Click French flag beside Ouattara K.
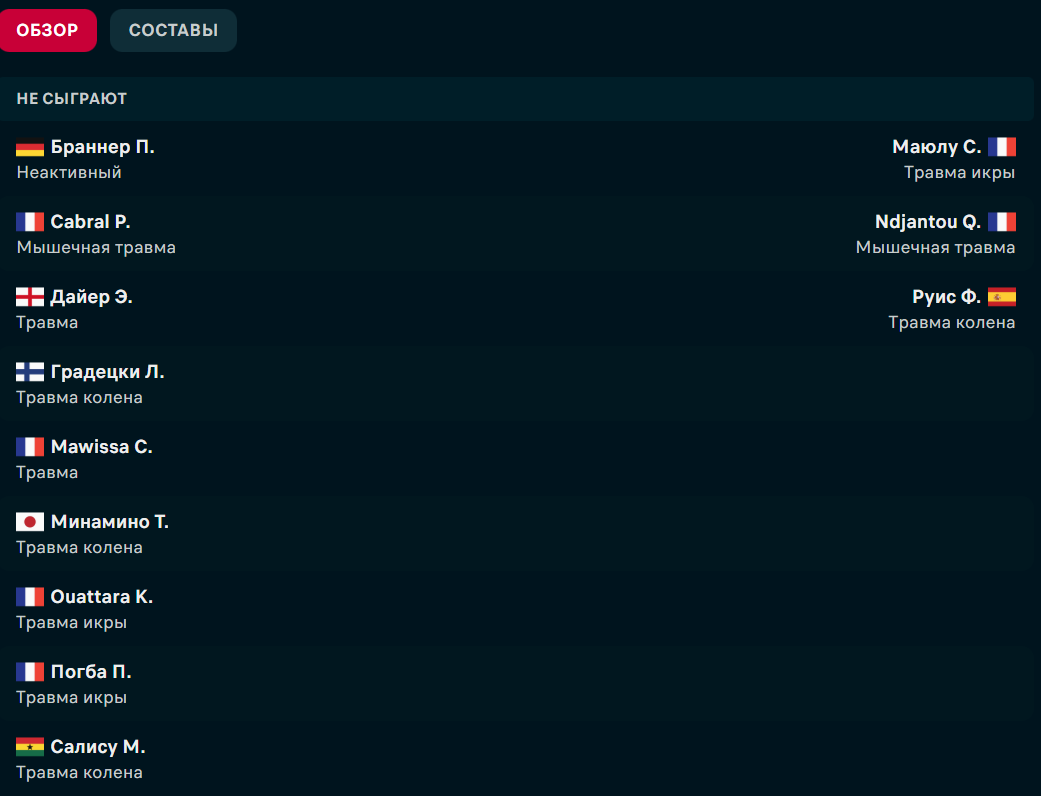The width and height of the screenshot is (1041, 796). (x=30, y=597)
